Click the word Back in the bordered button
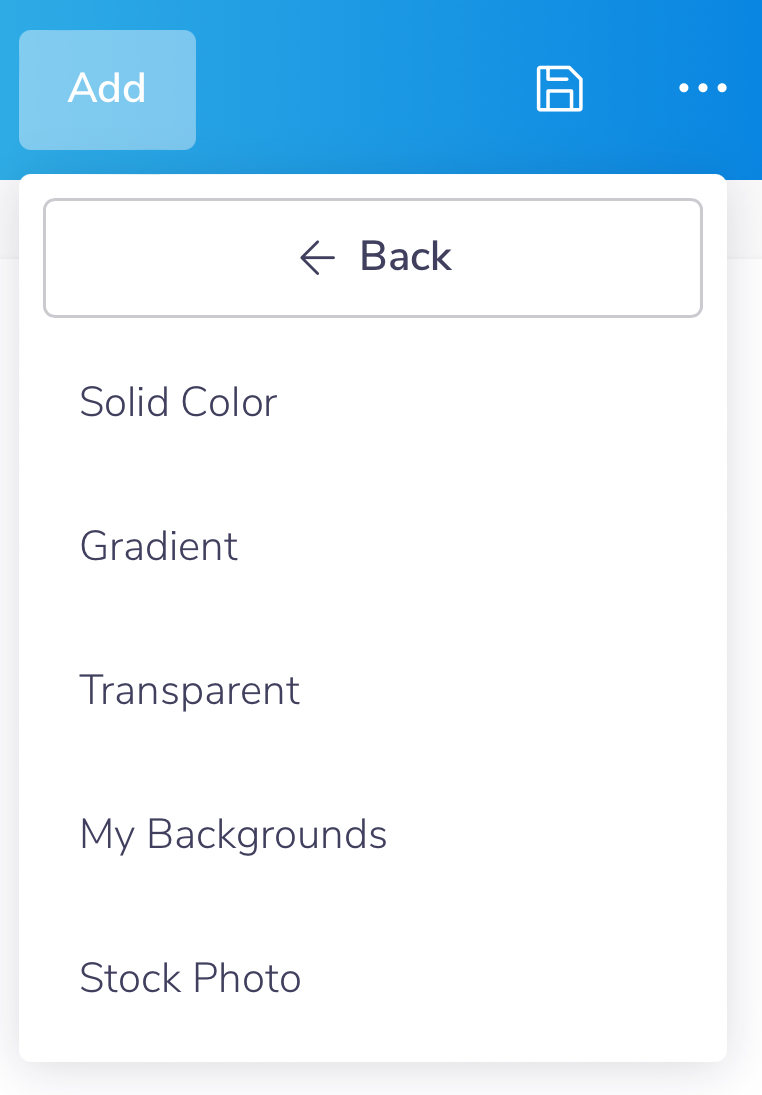 406,256
